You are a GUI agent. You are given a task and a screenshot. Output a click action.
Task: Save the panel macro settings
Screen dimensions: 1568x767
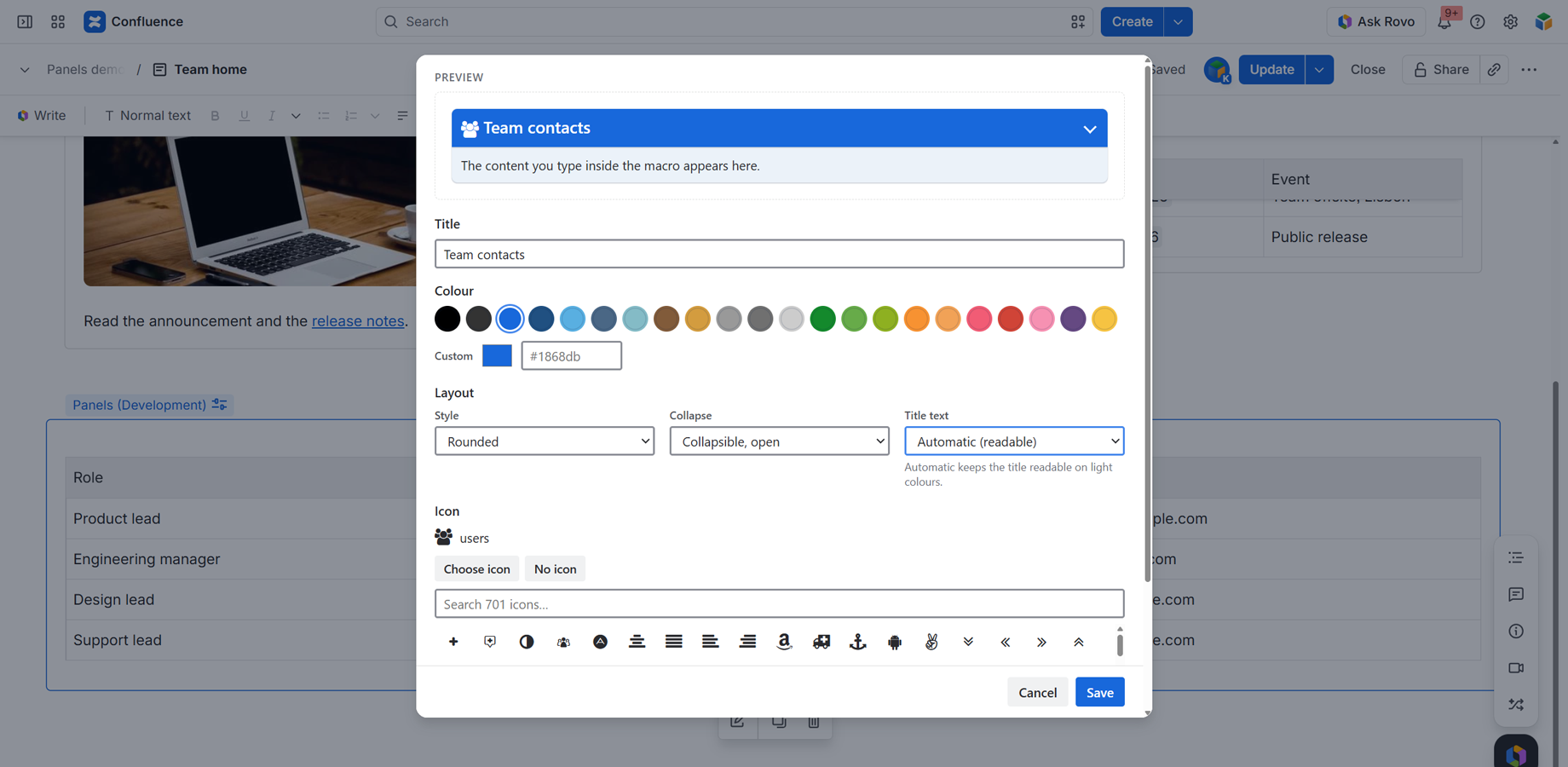pos(1099,692)
